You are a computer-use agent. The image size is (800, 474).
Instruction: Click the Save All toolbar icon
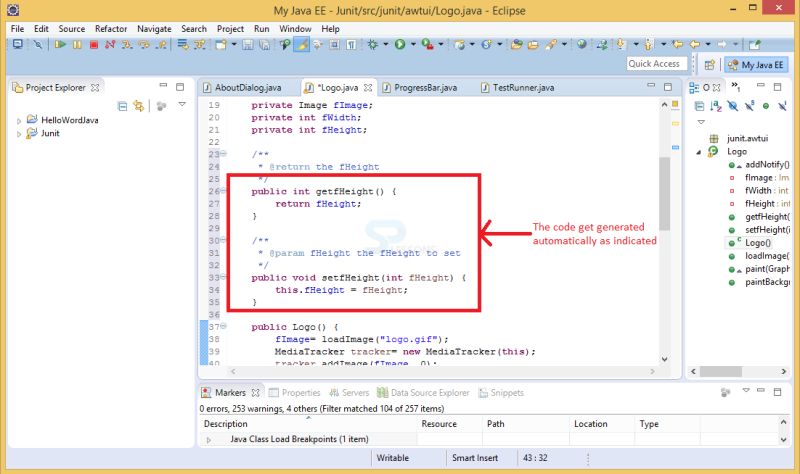point(264,44)
